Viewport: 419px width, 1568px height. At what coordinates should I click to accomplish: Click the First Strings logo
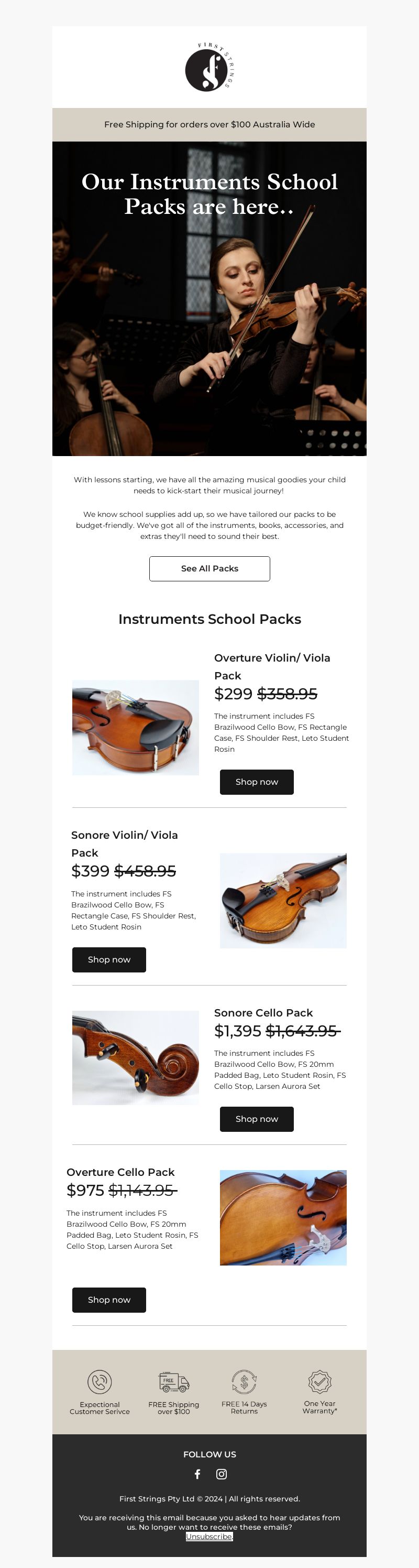click(209, 67)
